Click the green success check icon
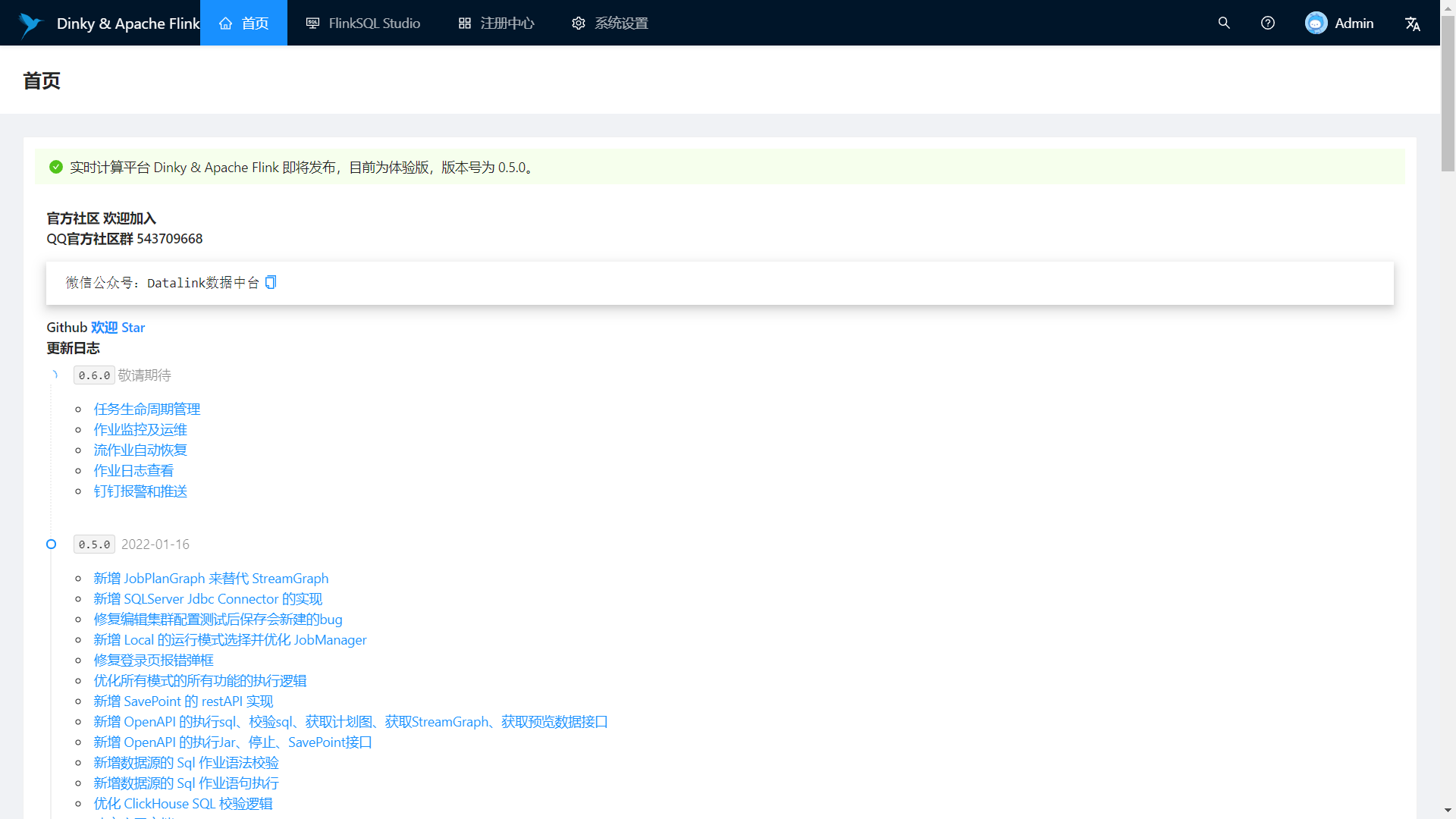The width and height of the screenshot is (1456, 819). pos(56,167)
